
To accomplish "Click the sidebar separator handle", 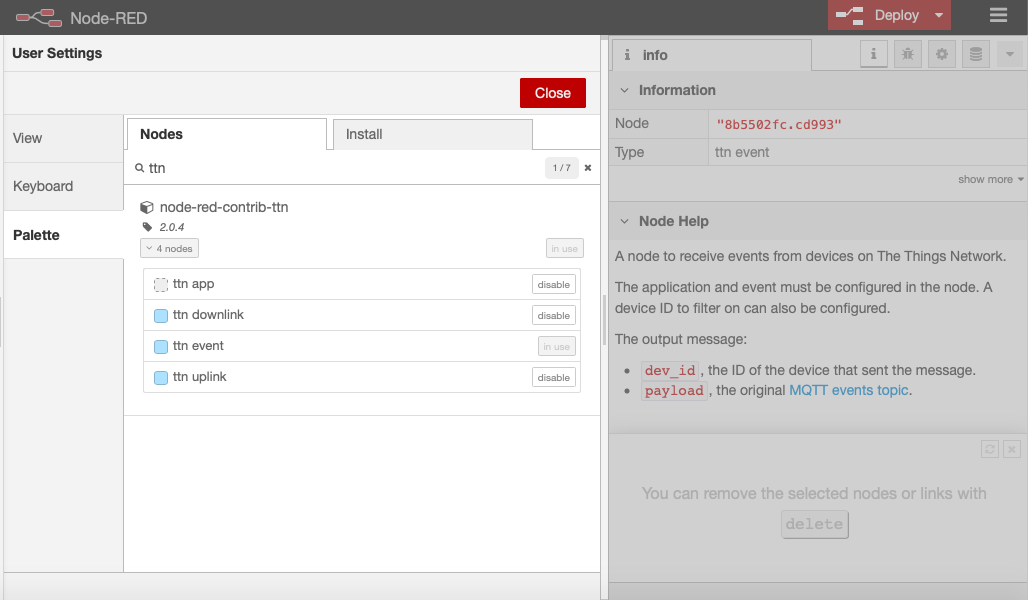I will [x=604, y=320].
